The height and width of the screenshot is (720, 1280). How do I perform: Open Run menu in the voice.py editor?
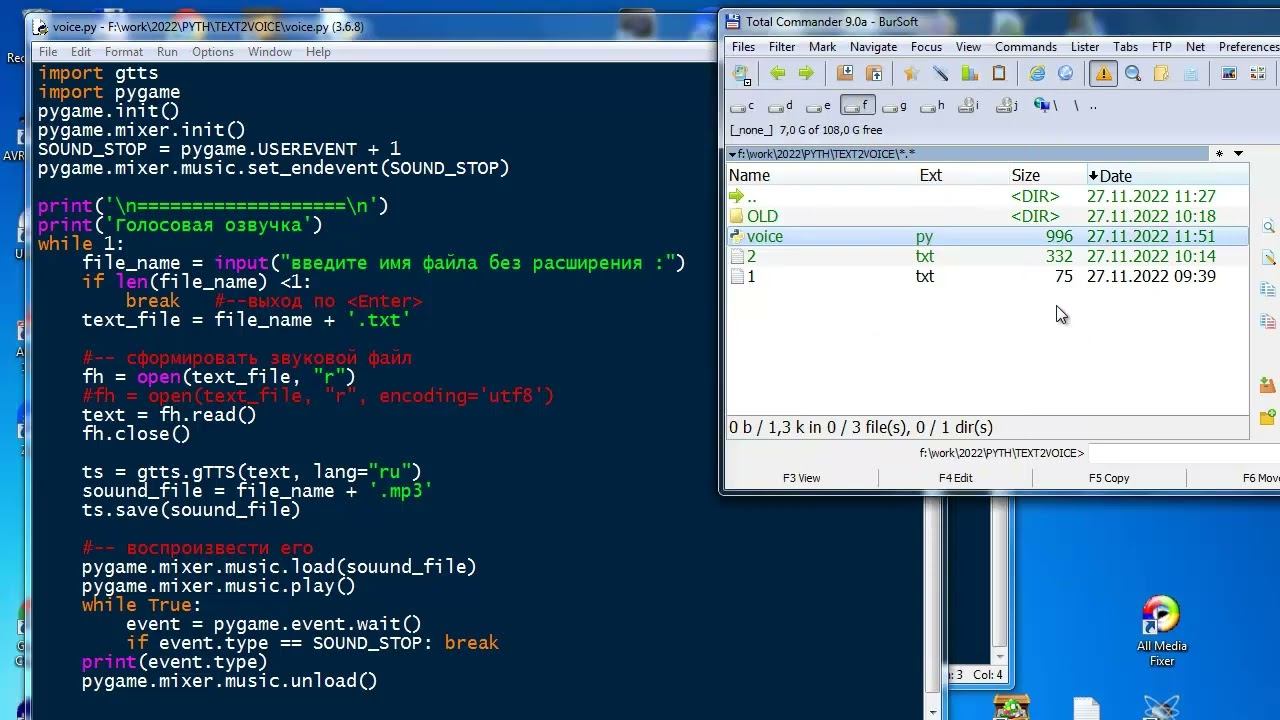click(x=167, y=52)
